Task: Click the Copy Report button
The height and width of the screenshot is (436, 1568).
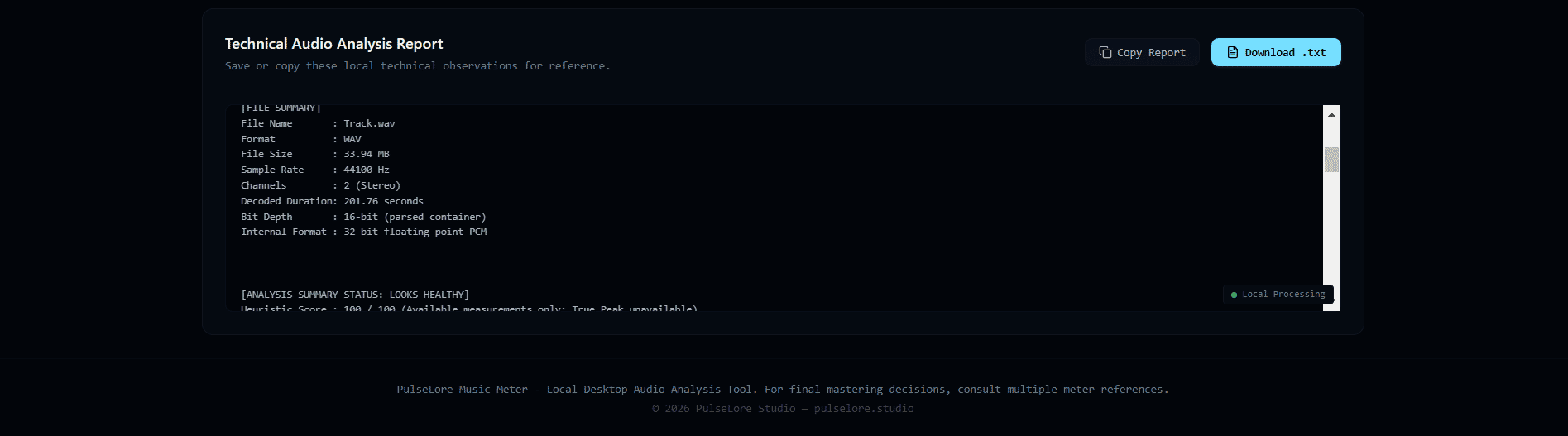Action: [x=1142, y=52]
